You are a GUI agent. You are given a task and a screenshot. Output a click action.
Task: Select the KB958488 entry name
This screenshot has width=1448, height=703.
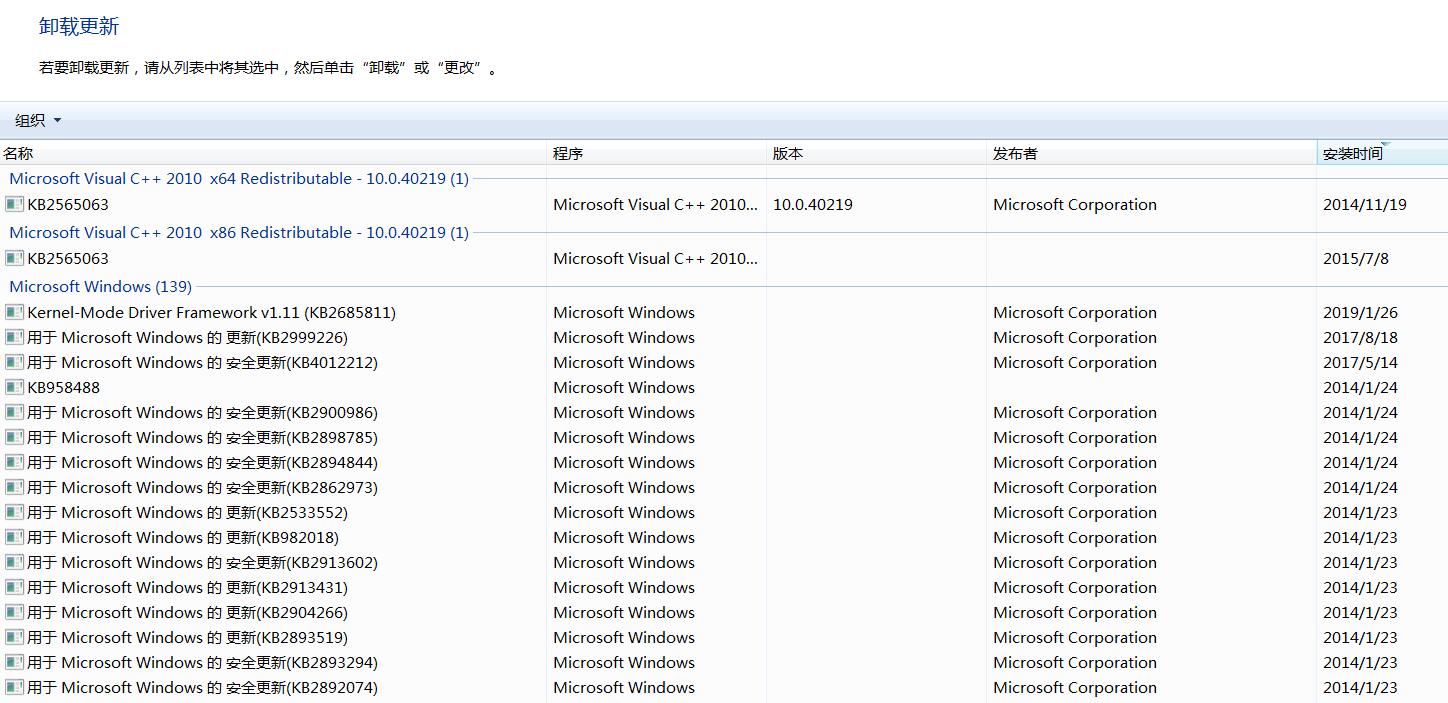64,387
